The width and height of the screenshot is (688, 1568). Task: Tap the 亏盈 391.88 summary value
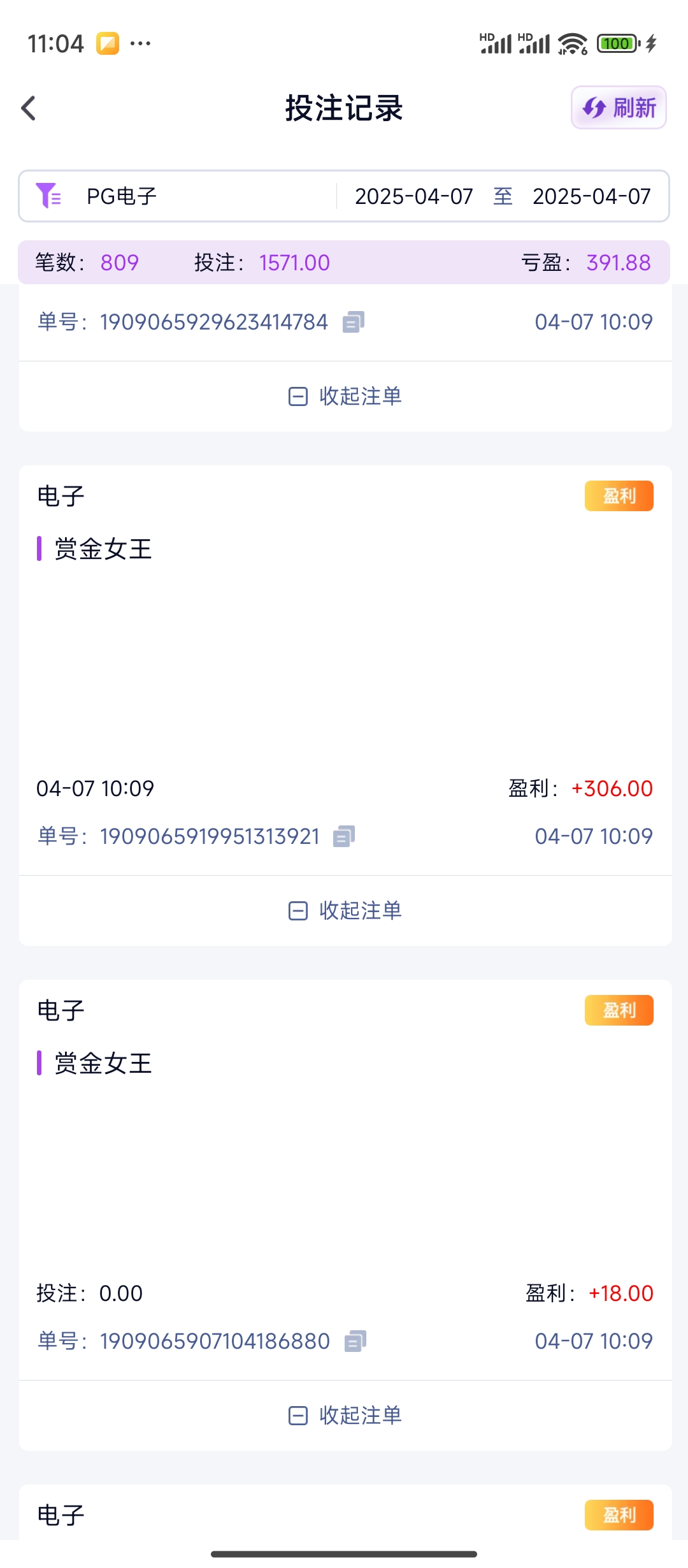pos(618,263)
